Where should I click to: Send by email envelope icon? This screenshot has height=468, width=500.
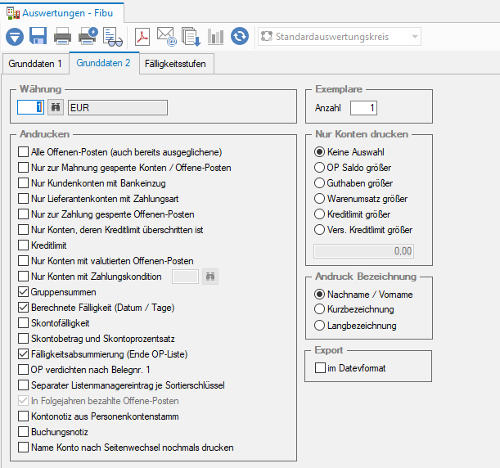coord(166,37)
